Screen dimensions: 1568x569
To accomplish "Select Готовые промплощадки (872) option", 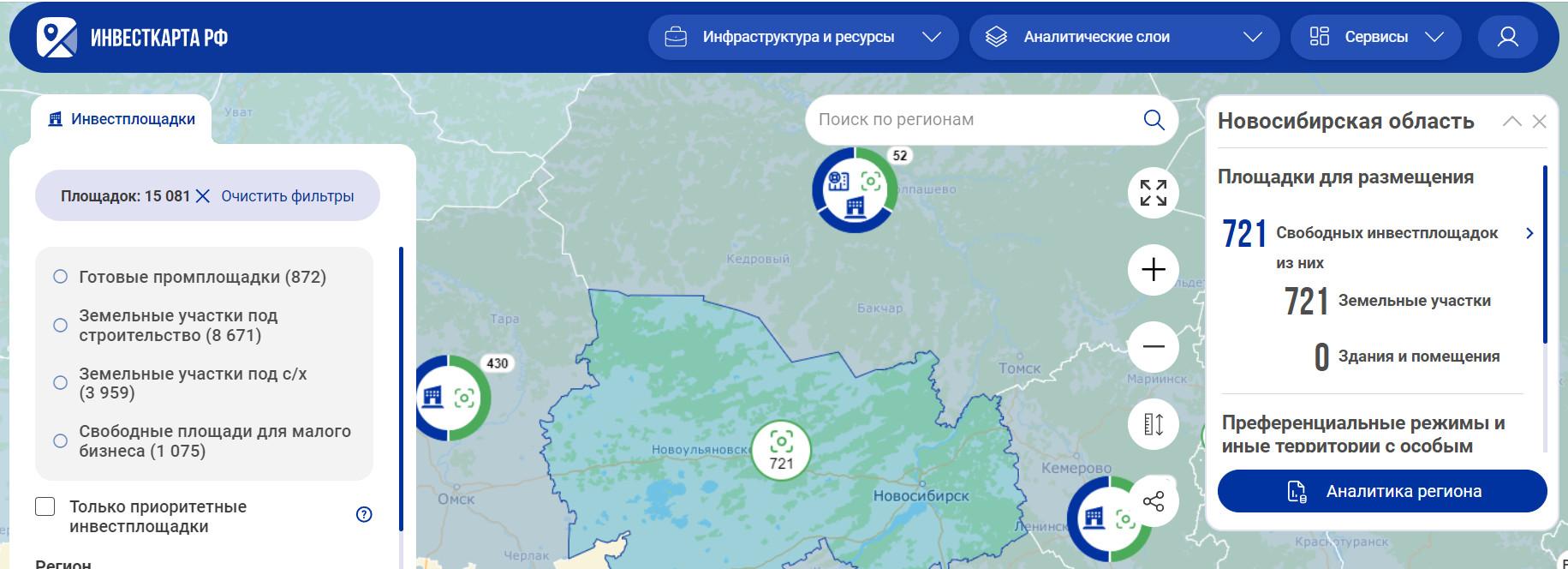I will pos(190,277).
